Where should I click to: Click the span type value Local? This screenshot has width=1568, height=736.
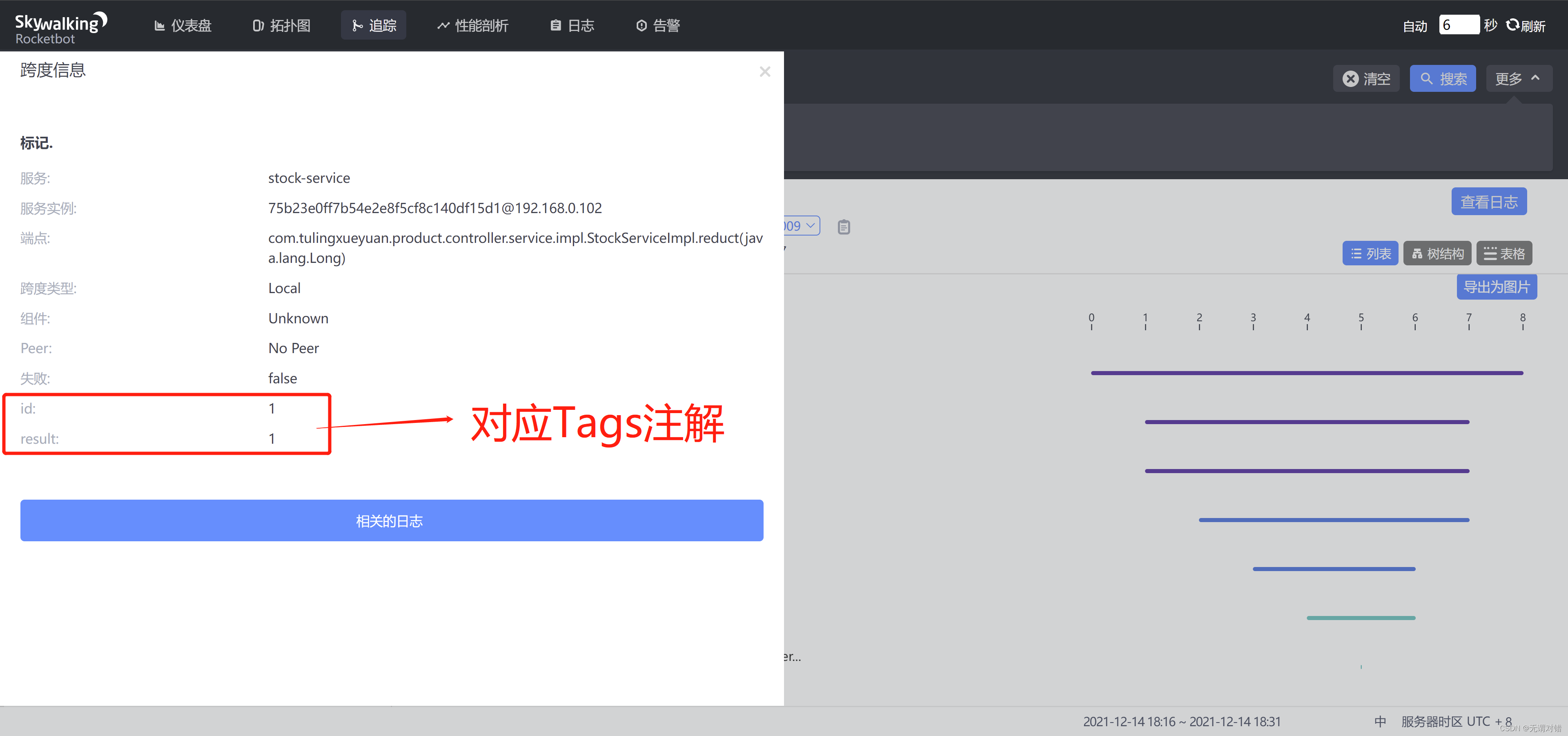[x=284, y=288]
